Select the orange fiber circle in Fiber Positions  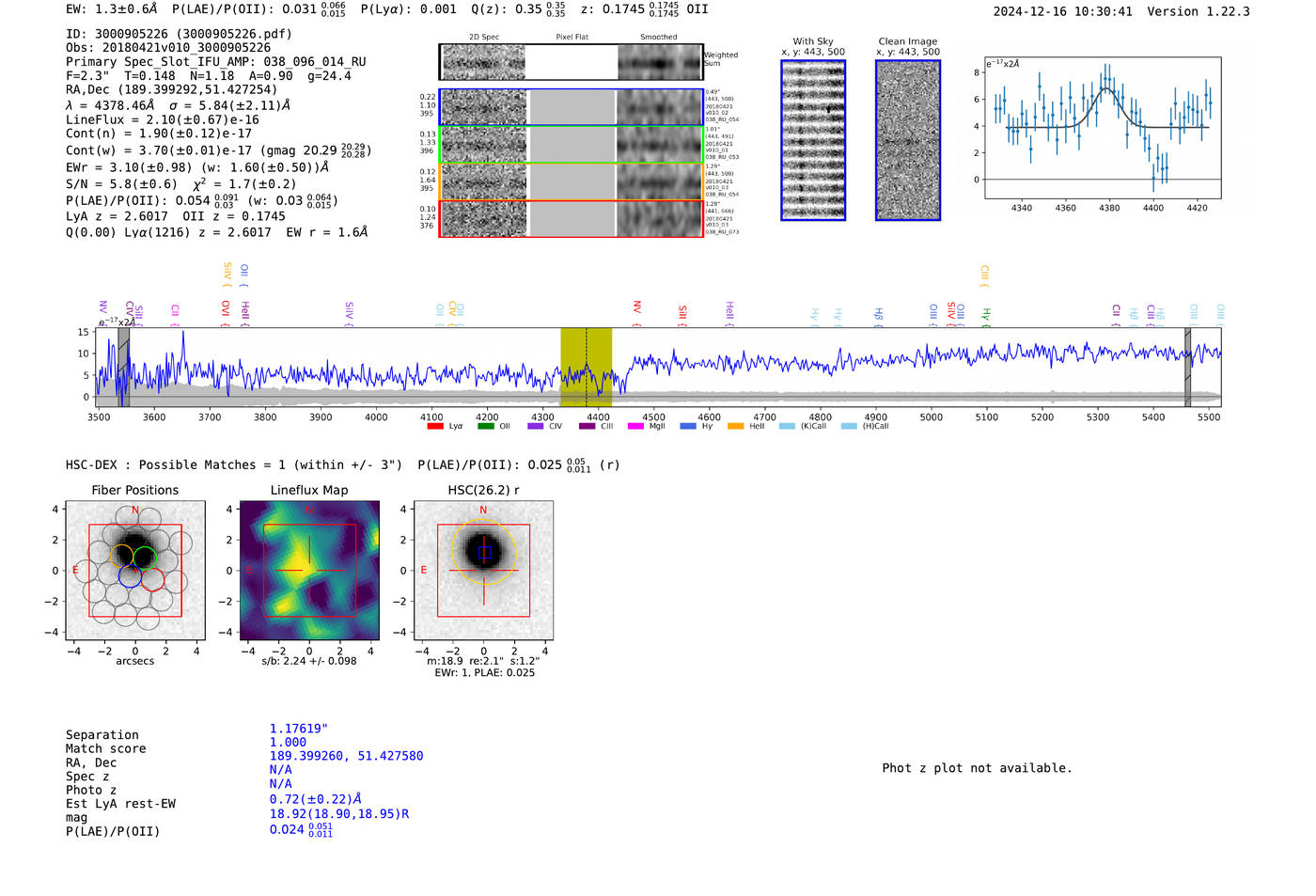(121, 556)
